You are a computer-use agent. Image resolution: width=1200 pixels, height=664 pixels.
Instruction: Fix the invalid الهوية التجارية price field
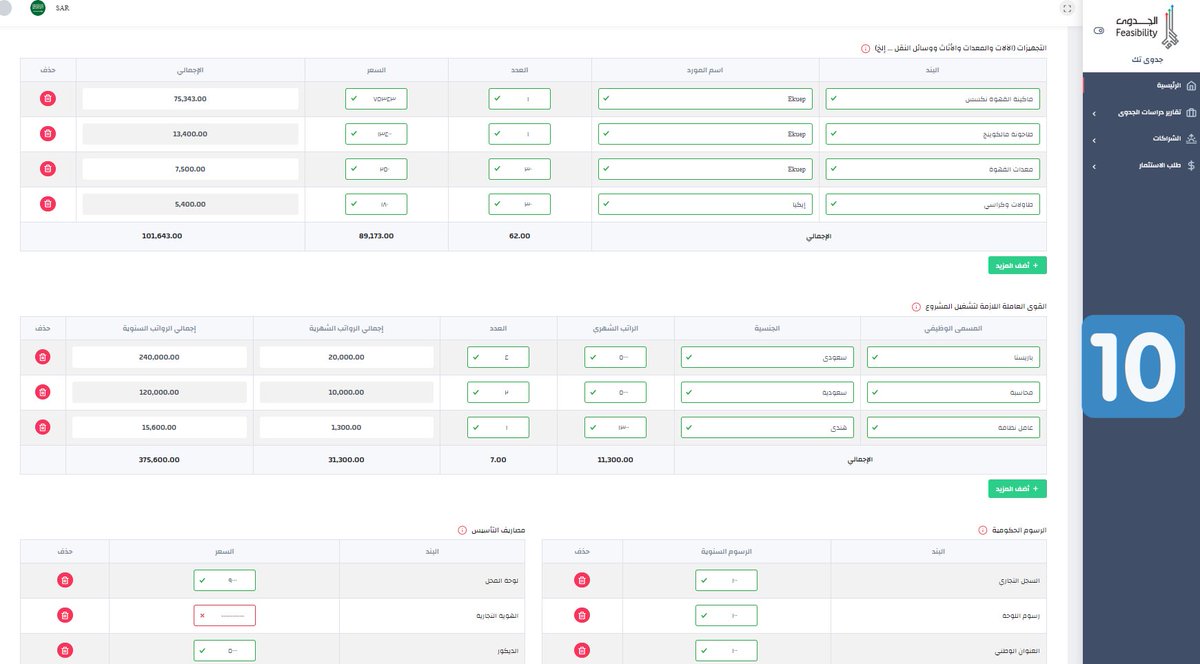(x=225, y=615)
